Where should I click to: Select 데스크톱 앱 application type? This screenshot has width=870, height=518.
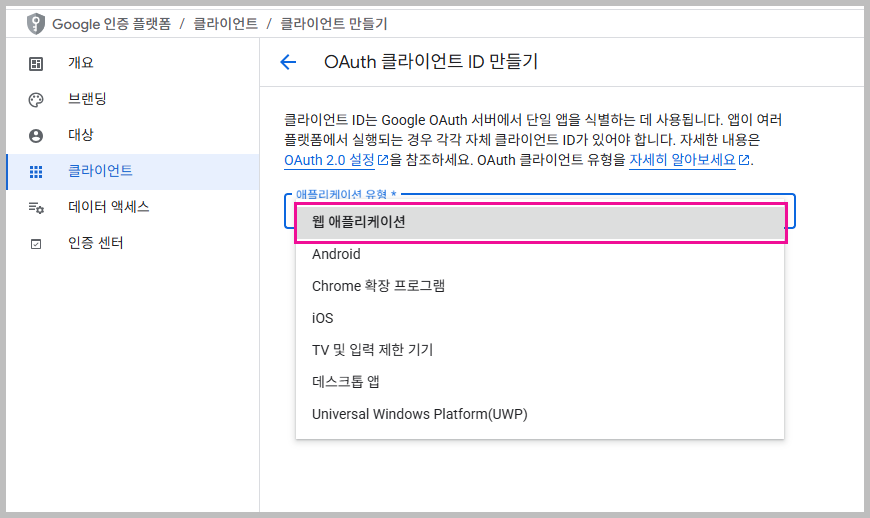pos(345,382)
